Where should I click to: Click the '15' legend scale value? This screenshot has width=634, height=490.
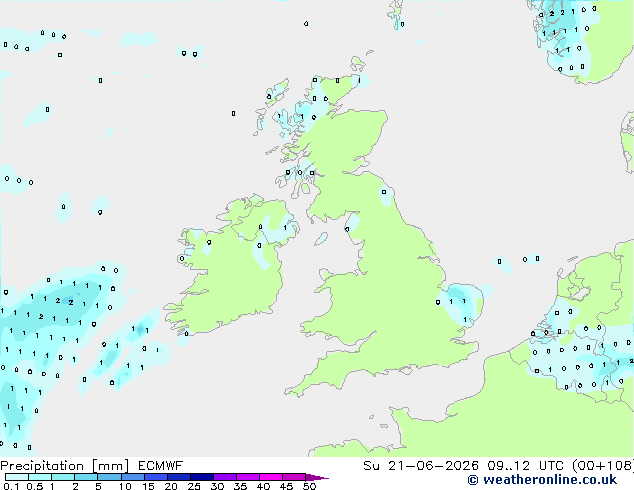tap(148, 486)
